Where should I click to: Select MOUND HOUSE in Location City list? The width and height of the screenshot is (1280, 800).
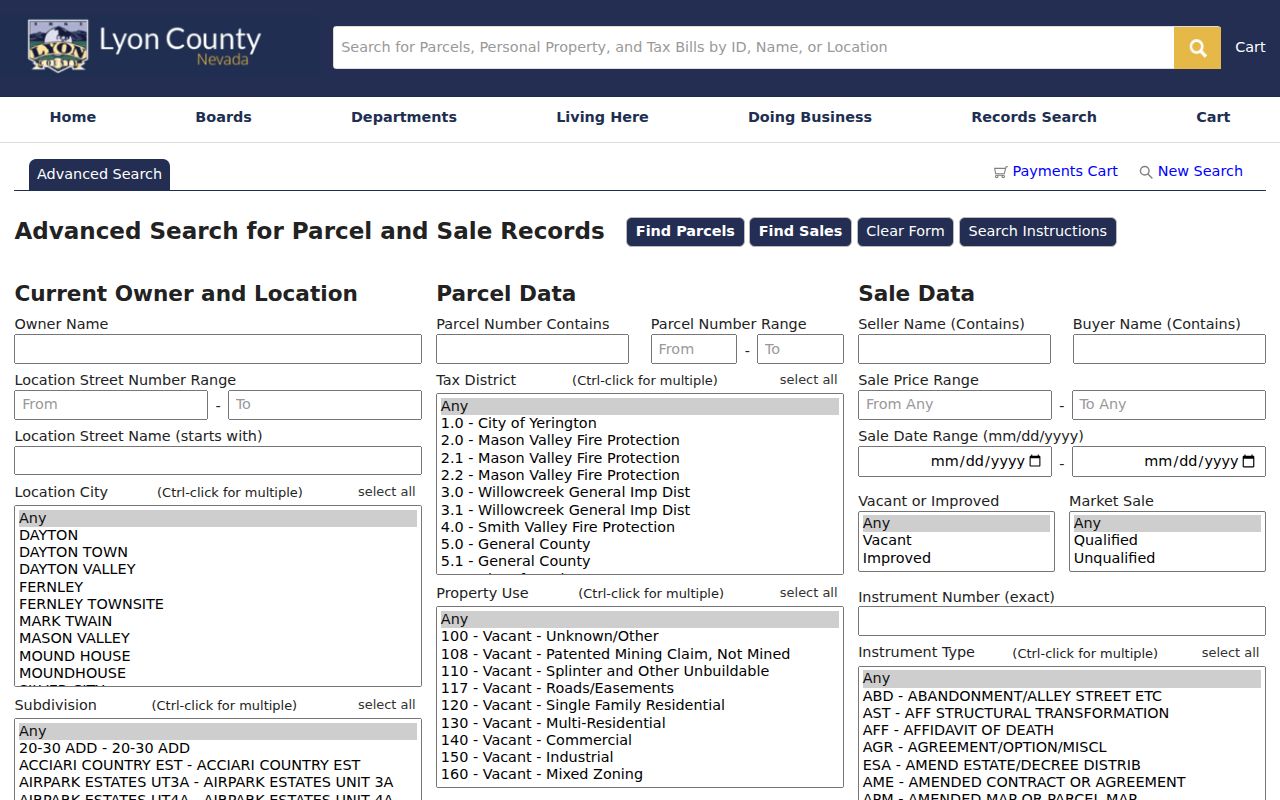click(217, 656)
